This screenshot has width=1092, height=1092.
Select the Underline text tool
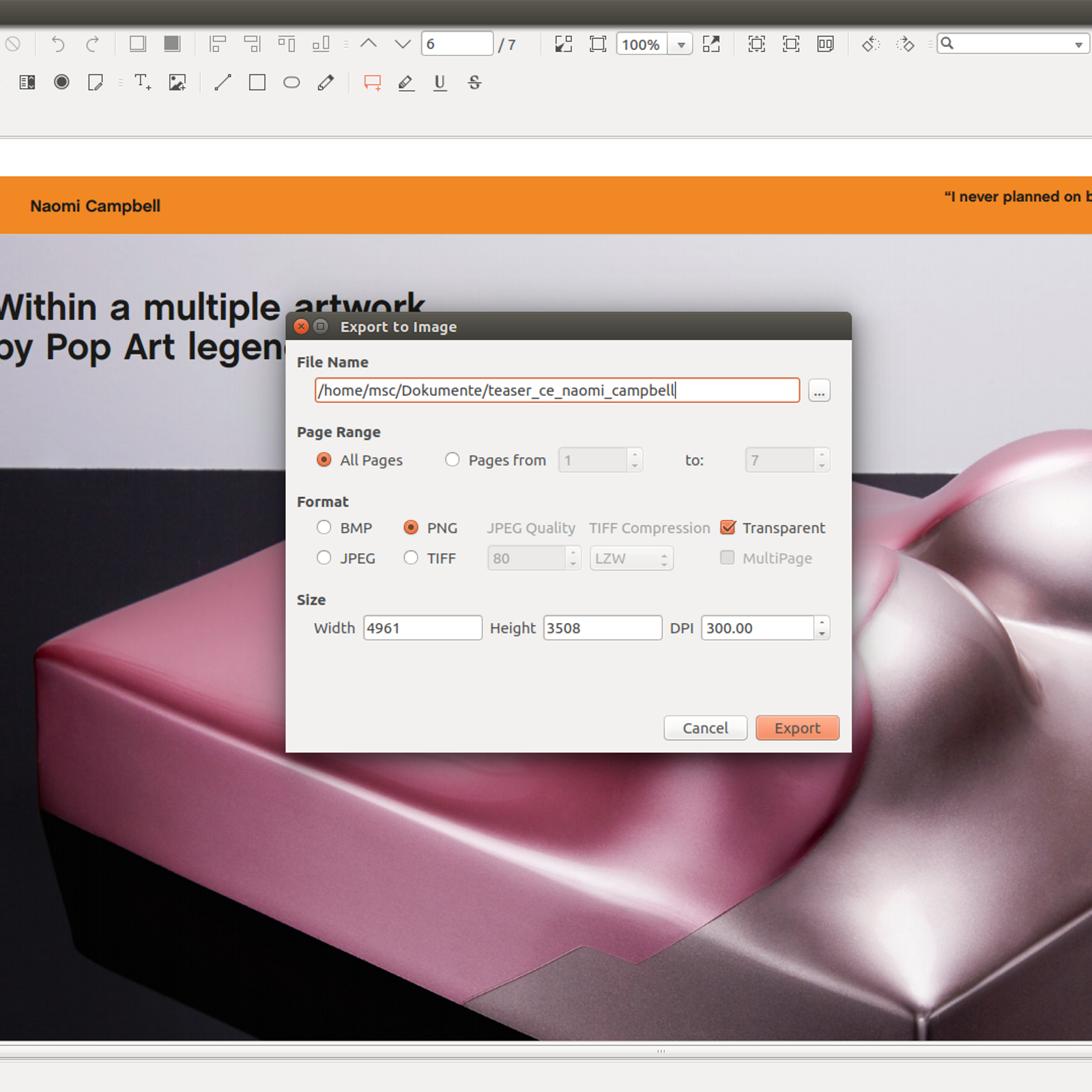click(440, 83)
